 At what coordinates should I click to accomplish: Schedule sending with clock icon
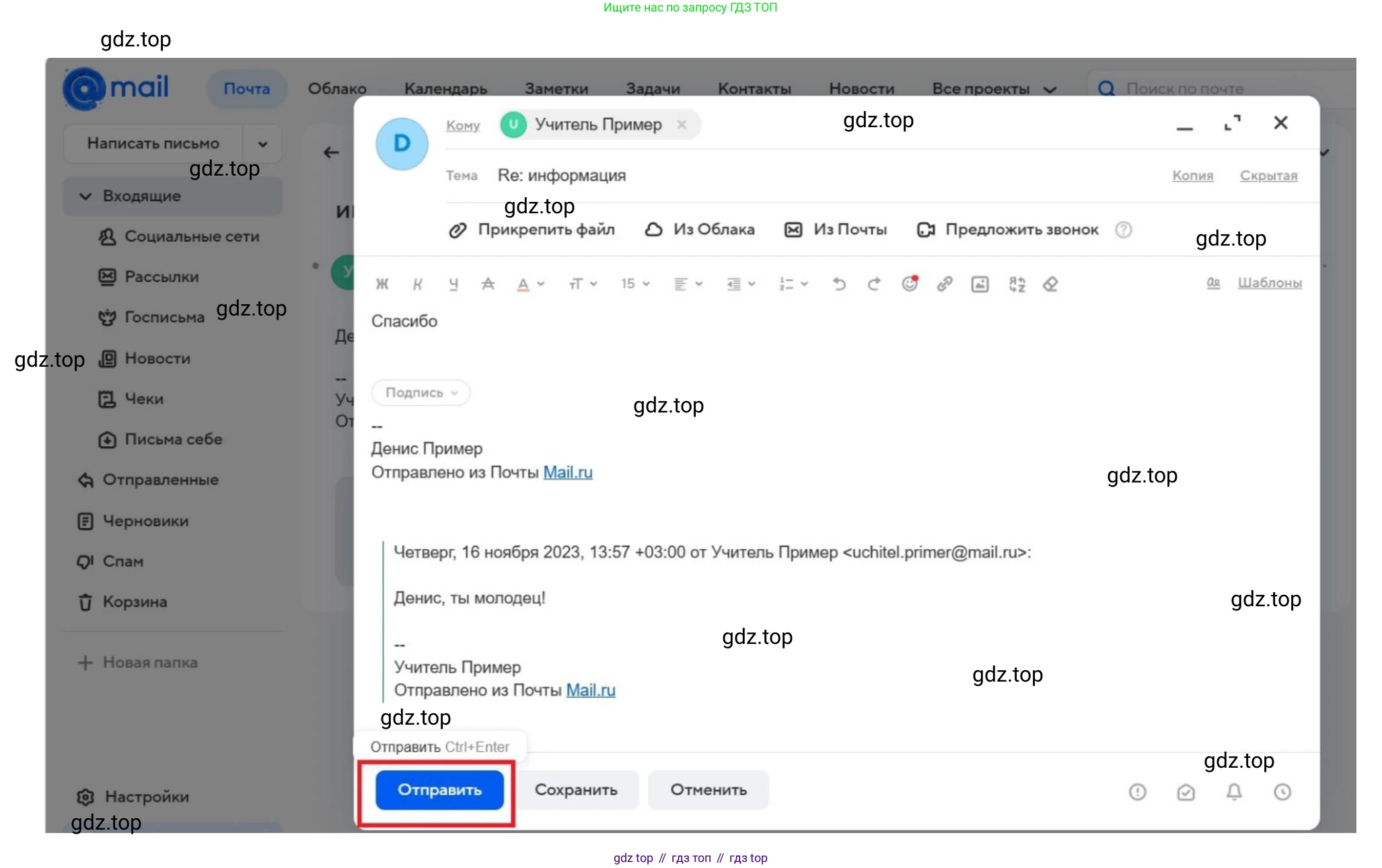1282,792
